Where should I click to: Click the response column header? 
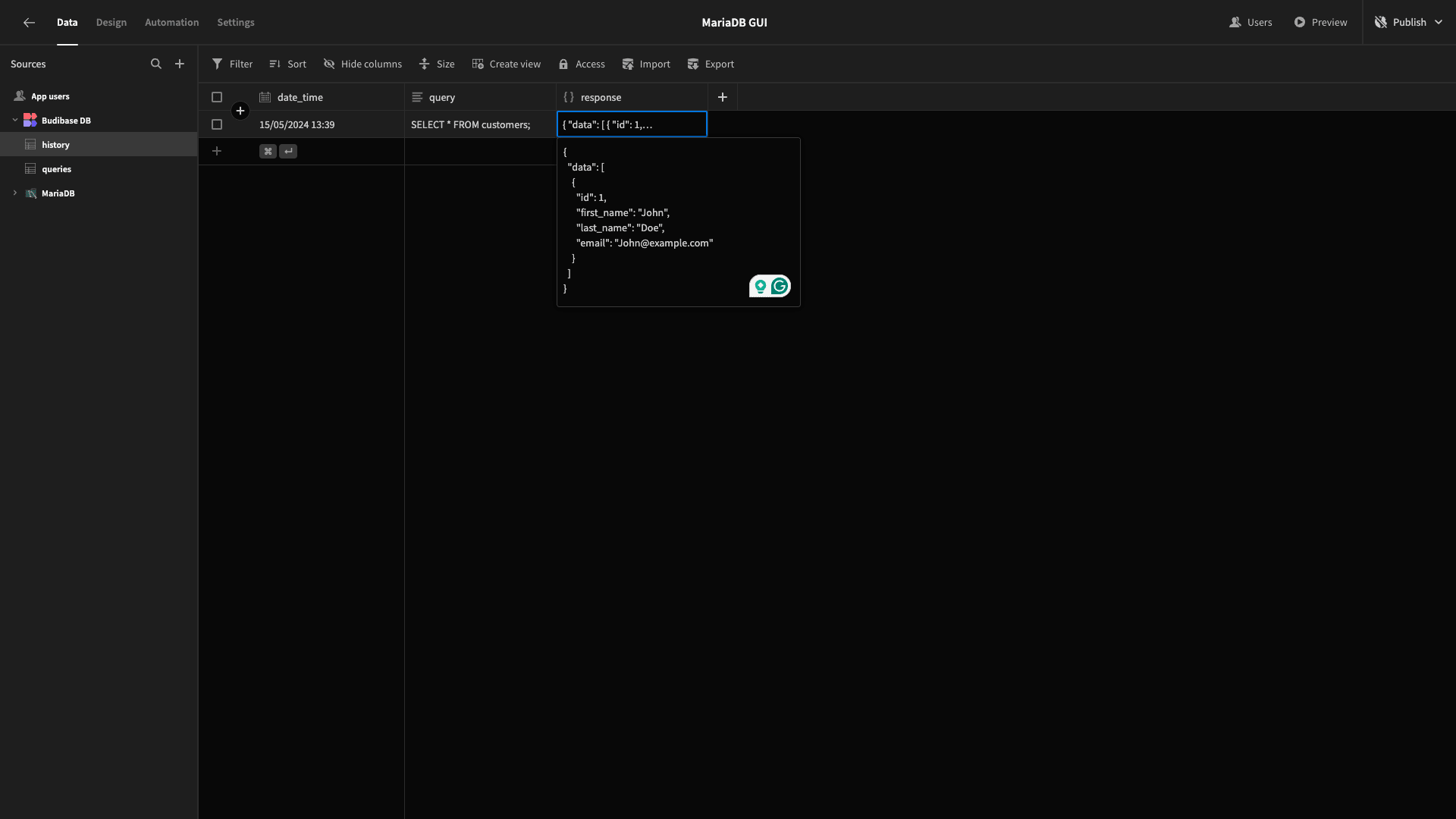click(x=632, y=97)
